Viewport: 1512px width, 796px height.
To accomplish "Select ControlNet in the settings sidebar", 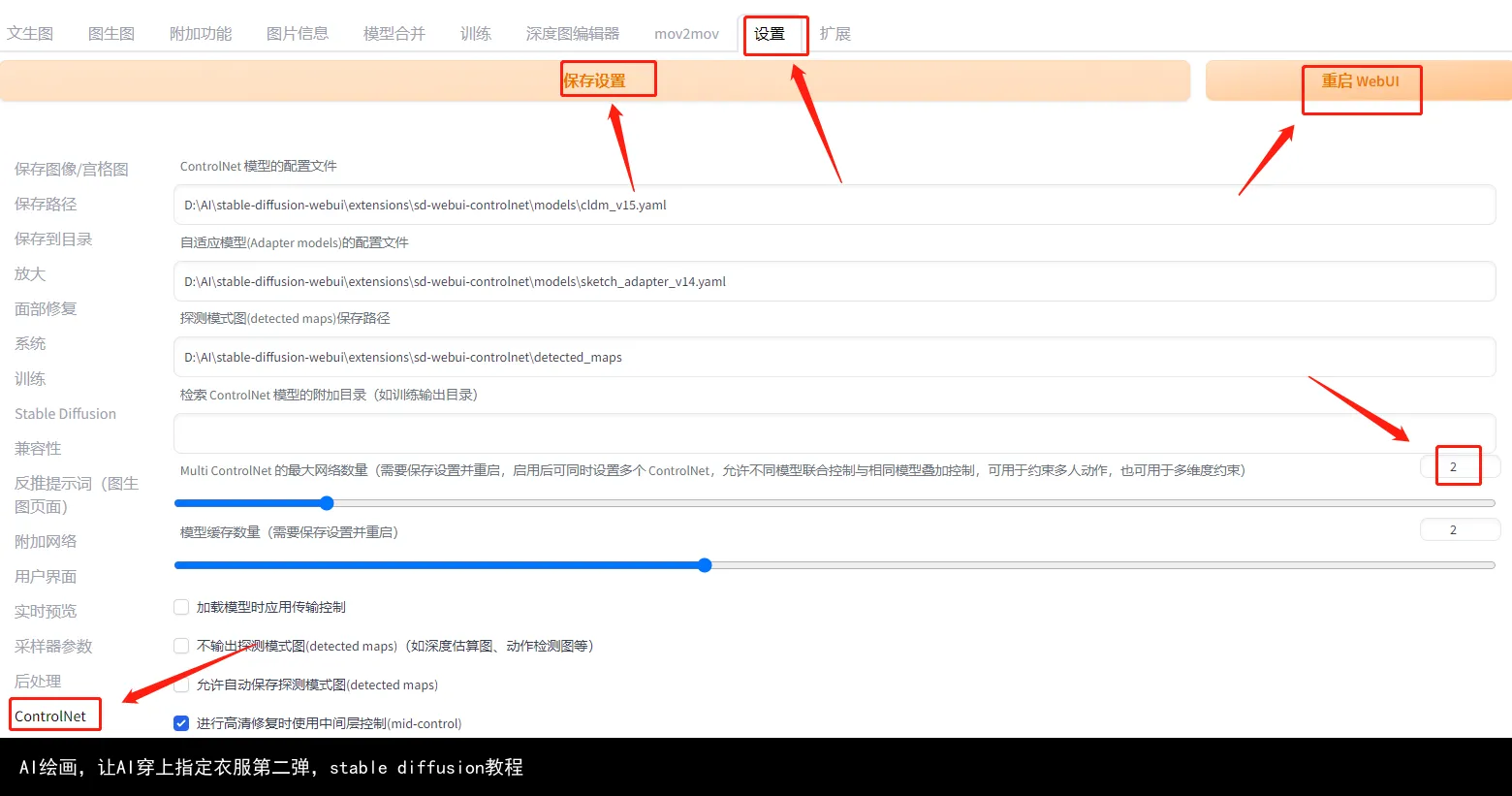I will click(50, 716).
